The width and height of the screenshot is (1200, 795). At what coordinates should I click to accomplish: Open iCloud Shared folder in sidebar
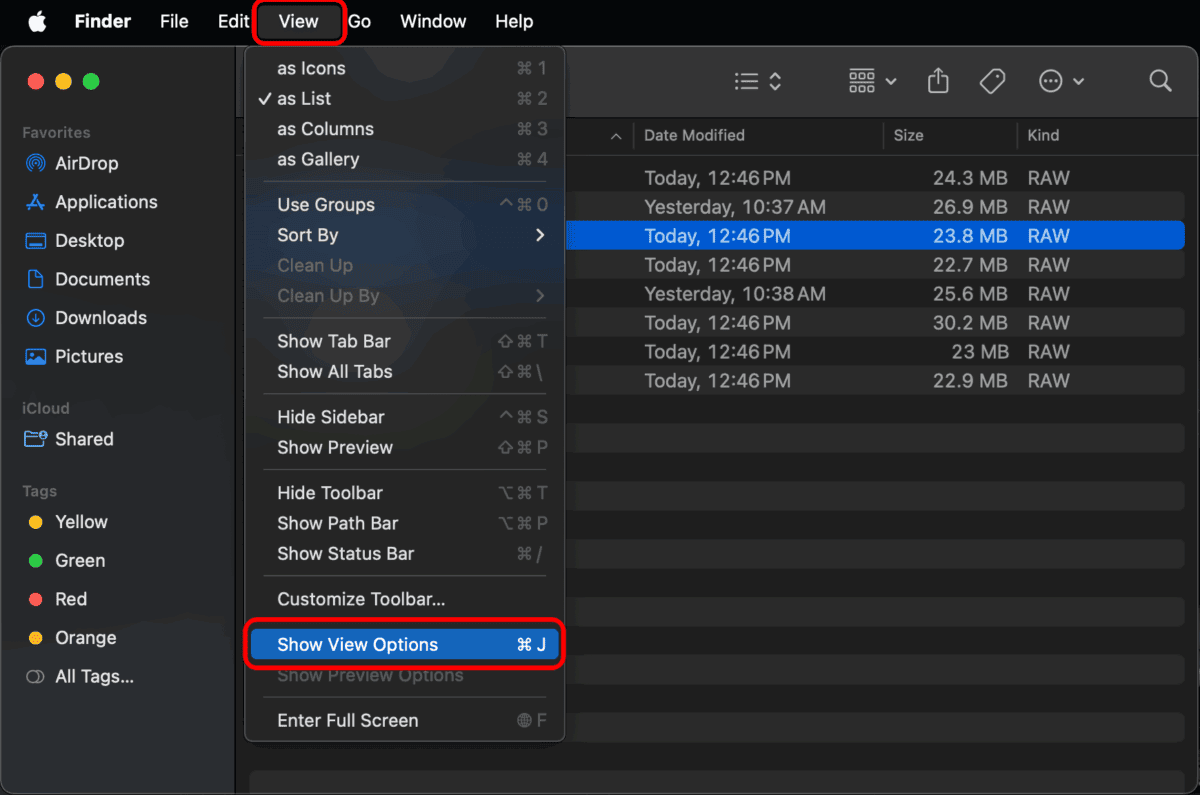[x=84, y=439]
